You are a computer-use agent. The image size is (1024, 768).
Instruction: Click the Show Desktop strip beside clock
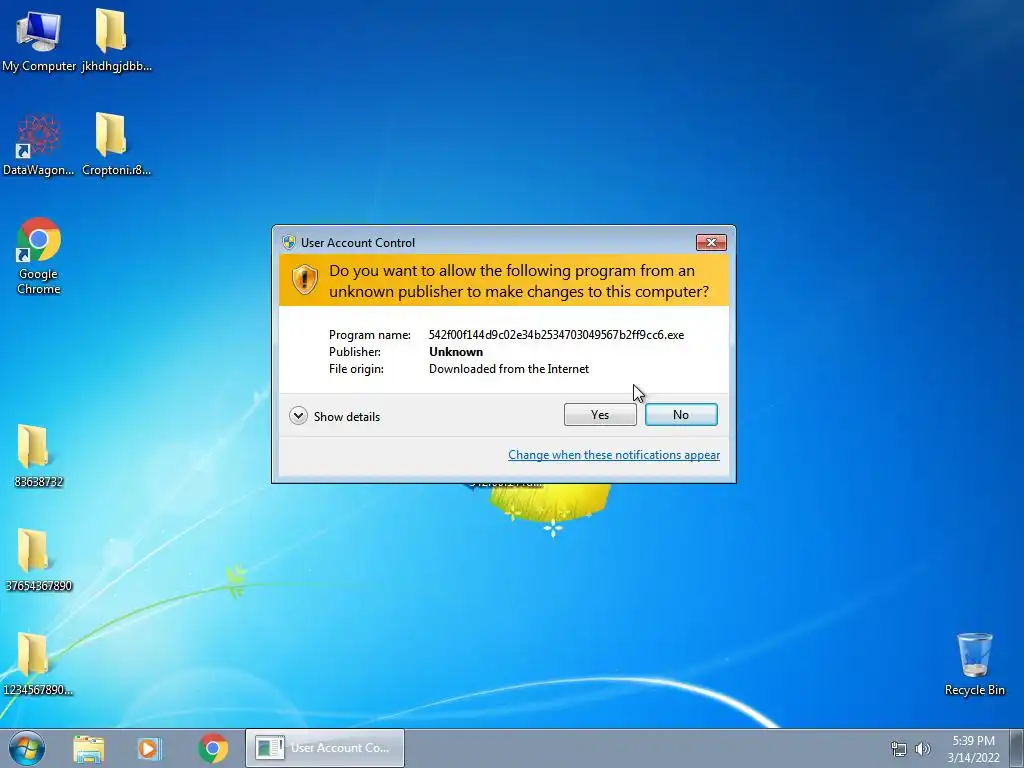(1016, 748)
